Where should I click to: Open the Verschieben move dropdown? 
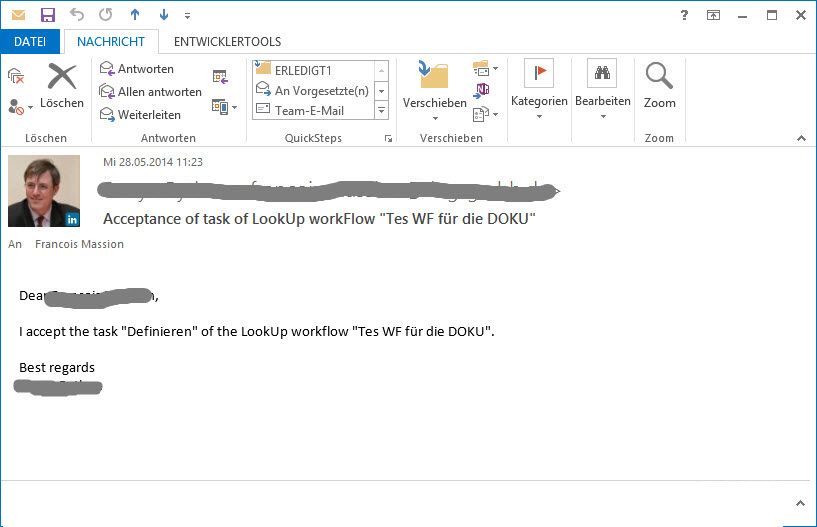pos(435,91)
